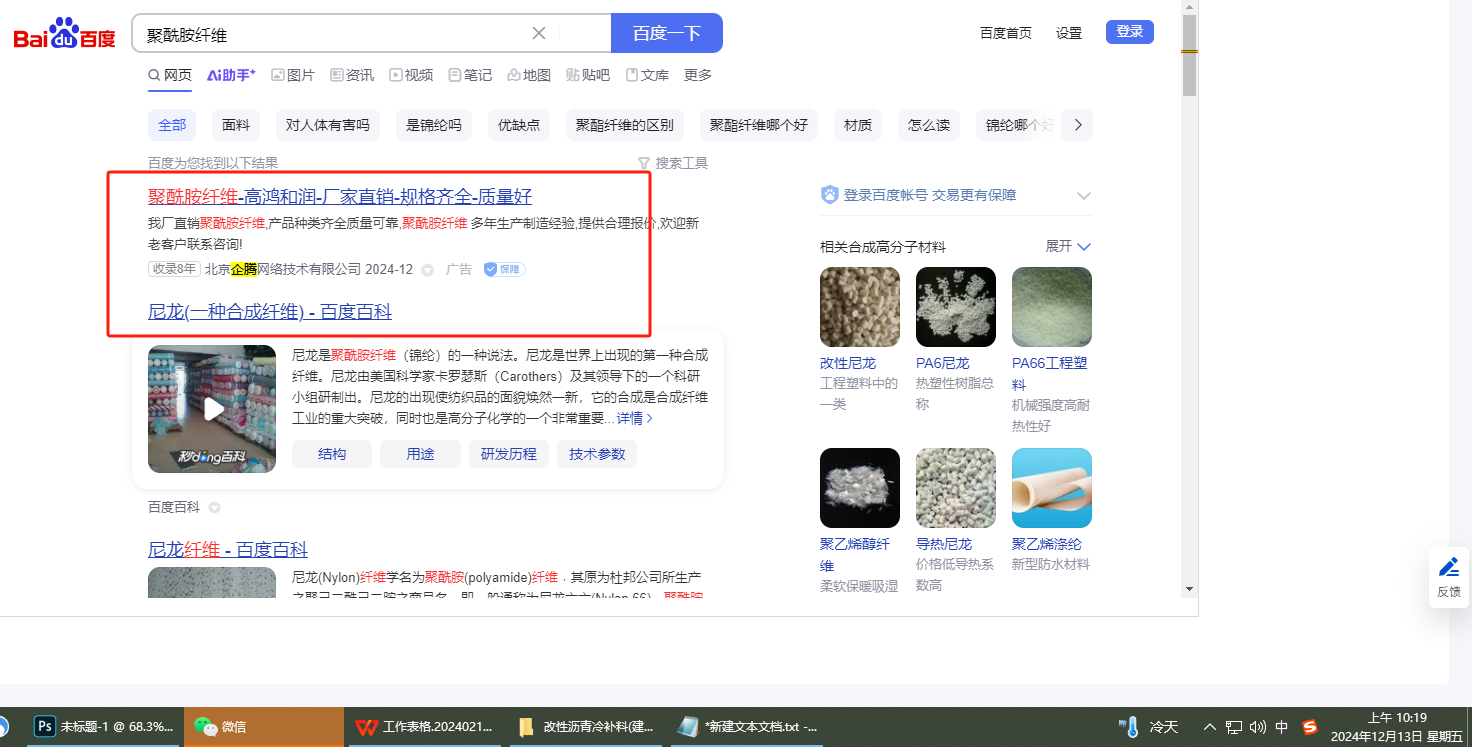Open the 聚乙烯涤纶 image thumbnail
The image size is (1472, 747).
(x=1052, y=488)
